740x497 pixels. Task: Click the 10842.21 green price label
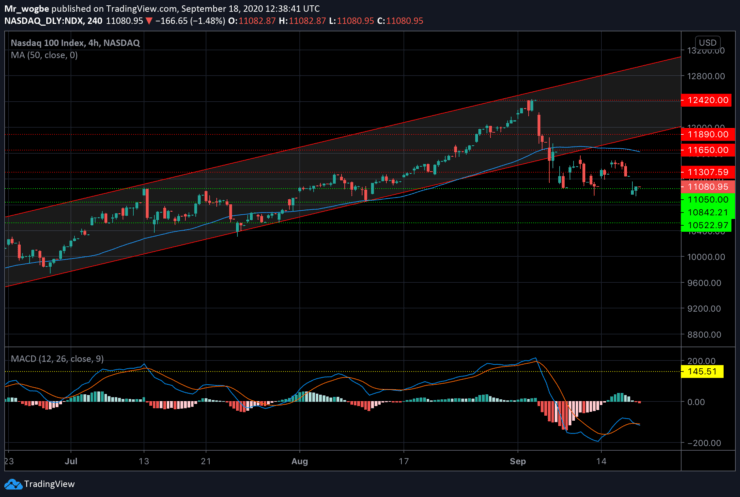tap(708, 212)
